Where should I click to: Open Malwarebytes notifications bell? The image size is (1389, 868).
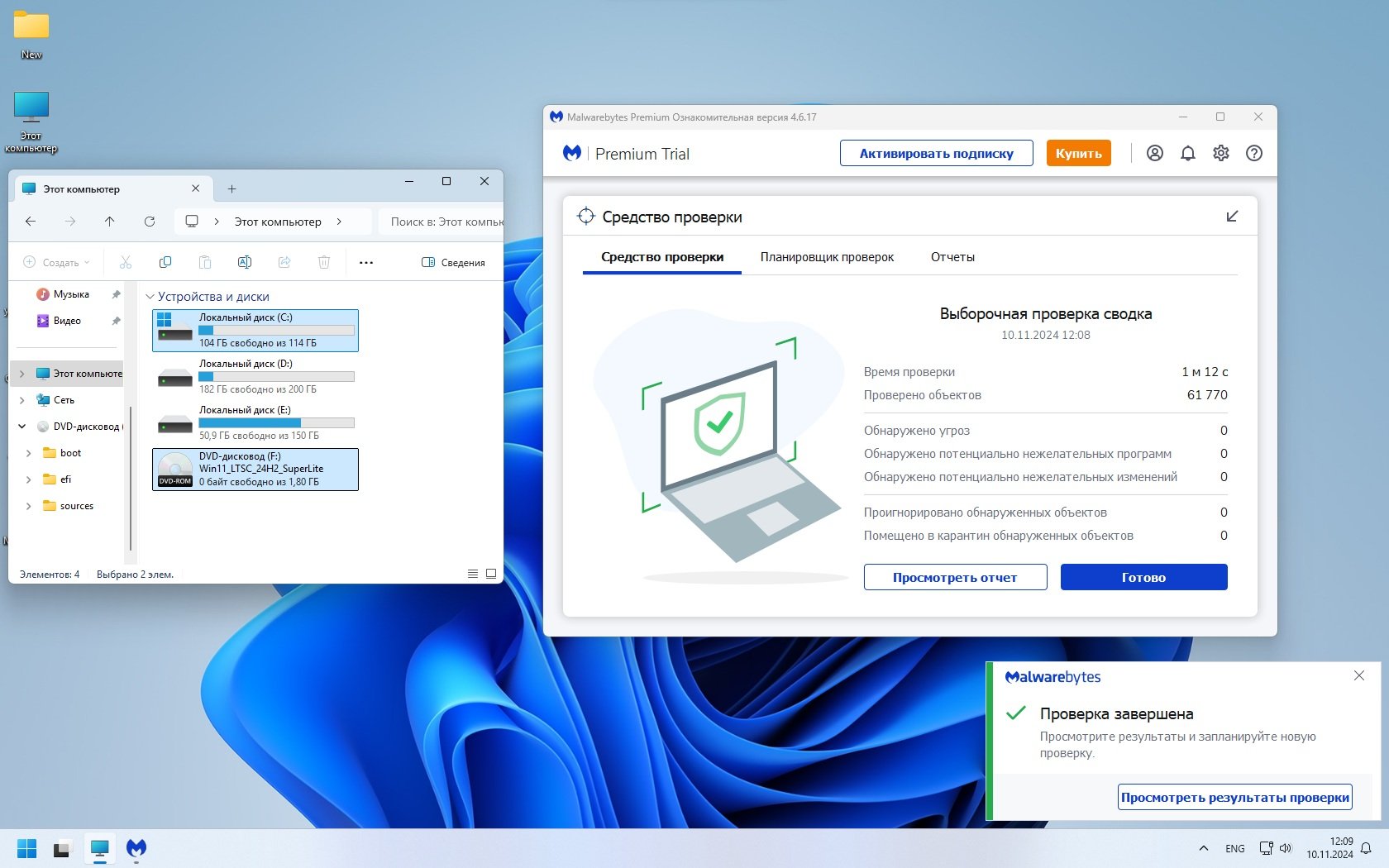click(x=1188, y=153)
